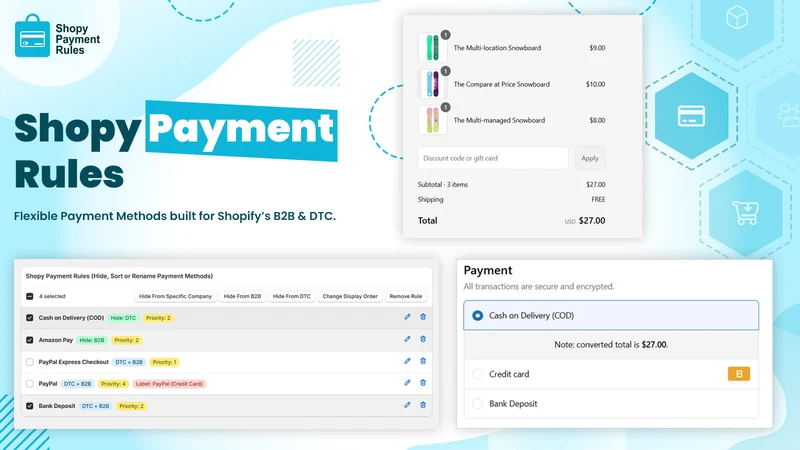Click the Hide From B2B button
This screenshot has width=800, height=450.
pyautogui.click(x=242, y=296)
